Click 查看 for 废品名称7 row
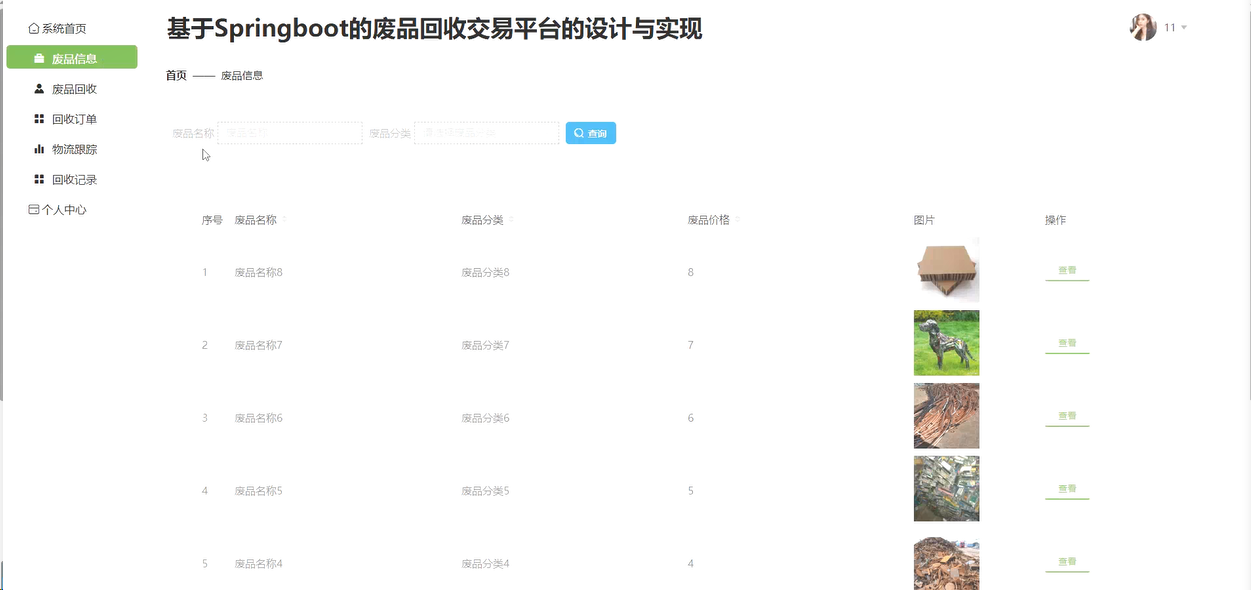The height and width of the screenshot is (590, 1251). (1067, 344)
